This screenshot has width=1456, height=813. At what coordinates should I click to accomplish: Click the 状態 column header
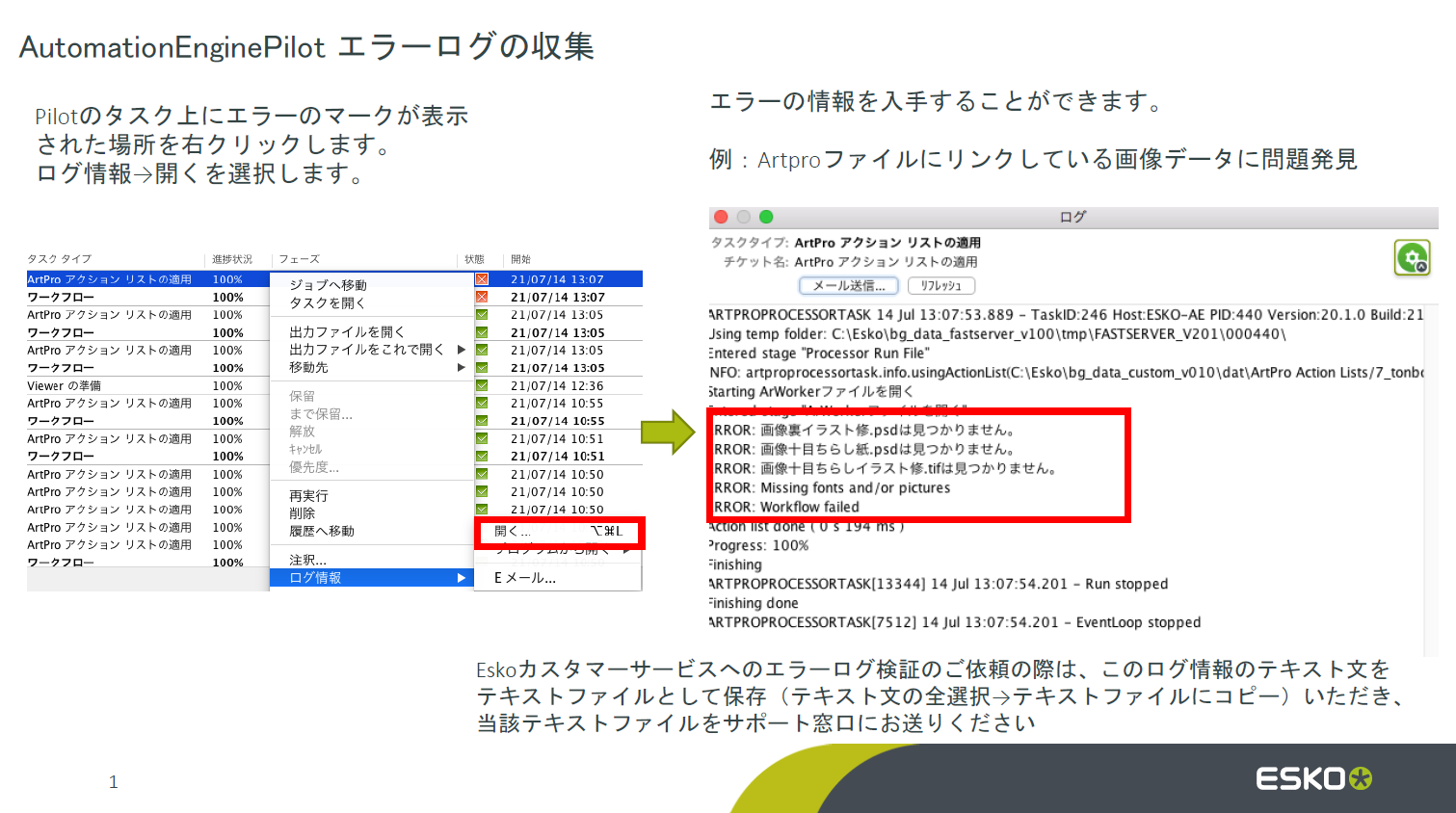pos(474,259)
